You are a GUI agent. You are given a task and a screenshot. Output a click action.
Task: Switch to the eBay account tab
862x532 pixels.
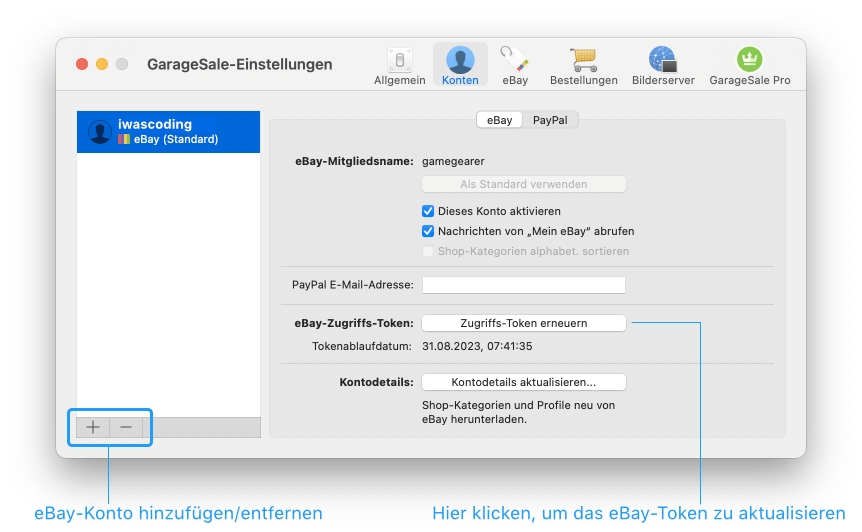(499, 120)
